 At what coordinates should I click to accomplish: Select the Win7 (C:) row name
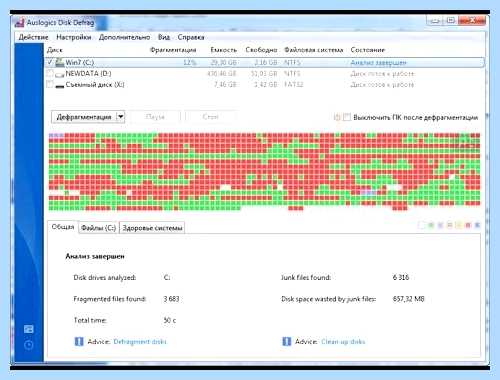[80, 62]
